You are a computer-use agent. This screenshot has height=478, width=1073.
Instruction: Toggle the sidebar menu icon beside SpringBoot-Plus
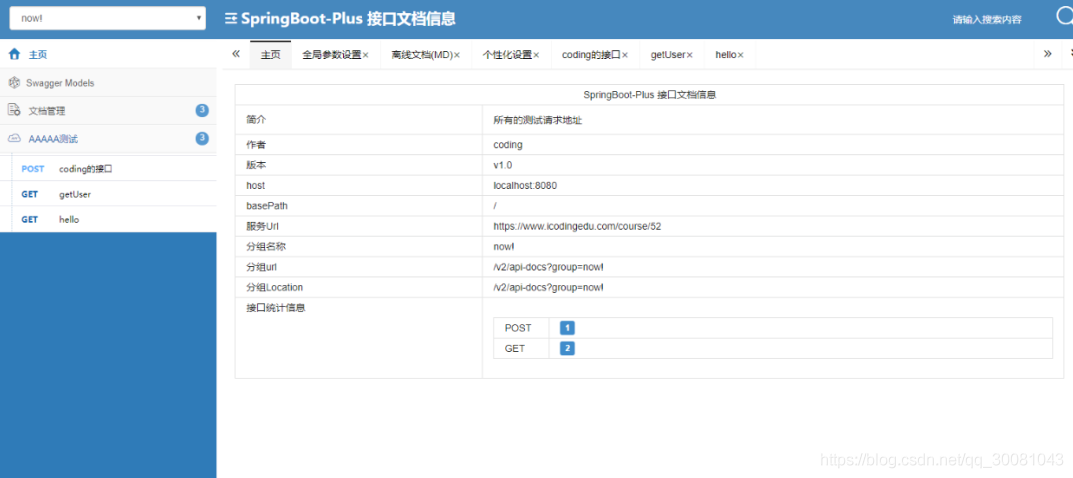(231, 18)
